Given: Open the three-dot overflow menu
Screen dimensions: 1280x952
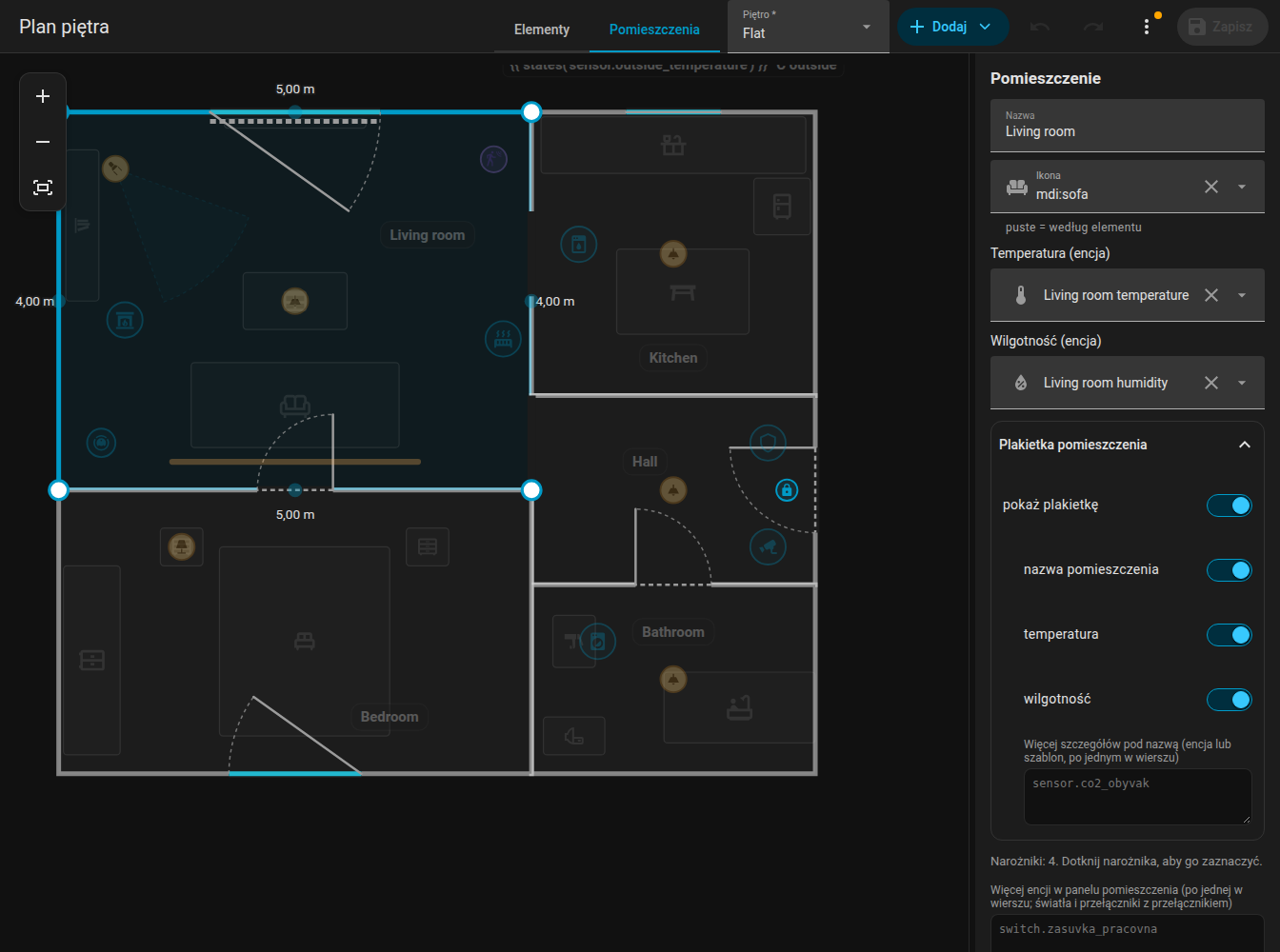Looking at the screenshot, I should (1147, 27).
